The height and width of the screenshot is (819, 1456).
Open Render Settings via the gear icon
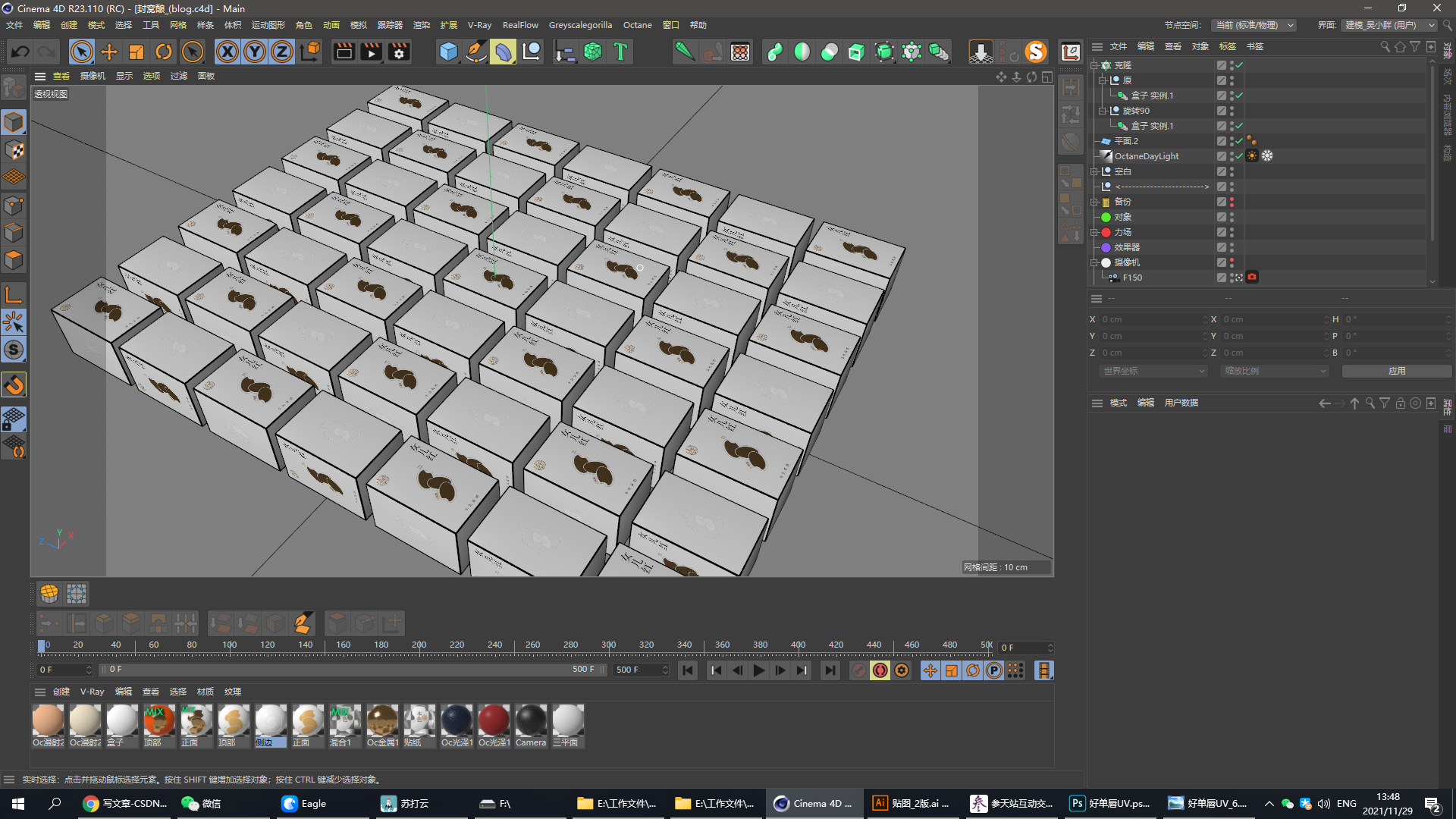[398, 52]
